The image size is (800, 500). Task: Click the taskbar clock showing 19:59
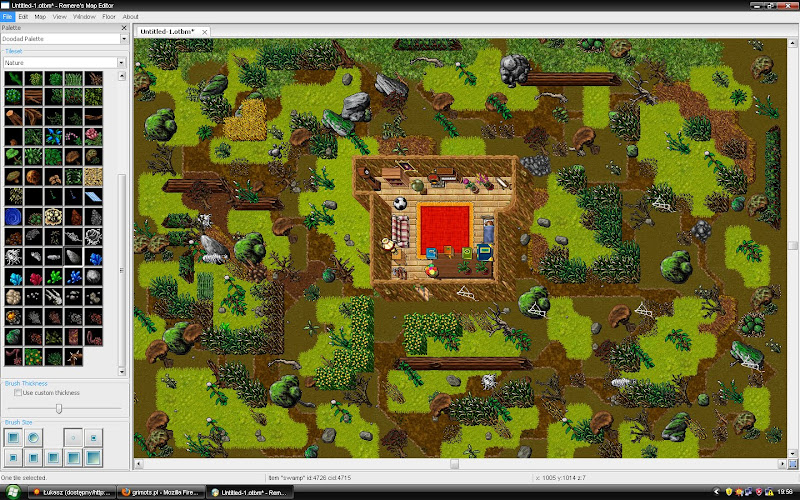(785, 492)
